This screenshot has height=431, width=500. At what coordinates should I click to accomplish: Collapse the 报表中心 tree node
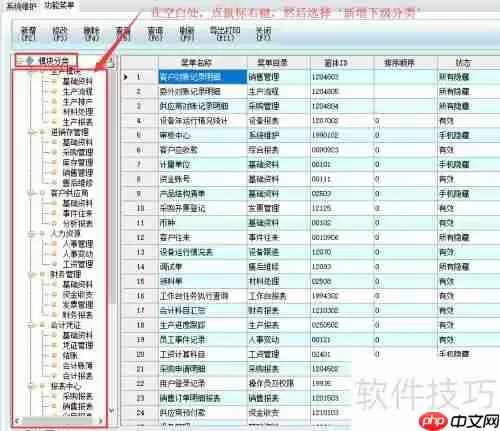point(31,386)
